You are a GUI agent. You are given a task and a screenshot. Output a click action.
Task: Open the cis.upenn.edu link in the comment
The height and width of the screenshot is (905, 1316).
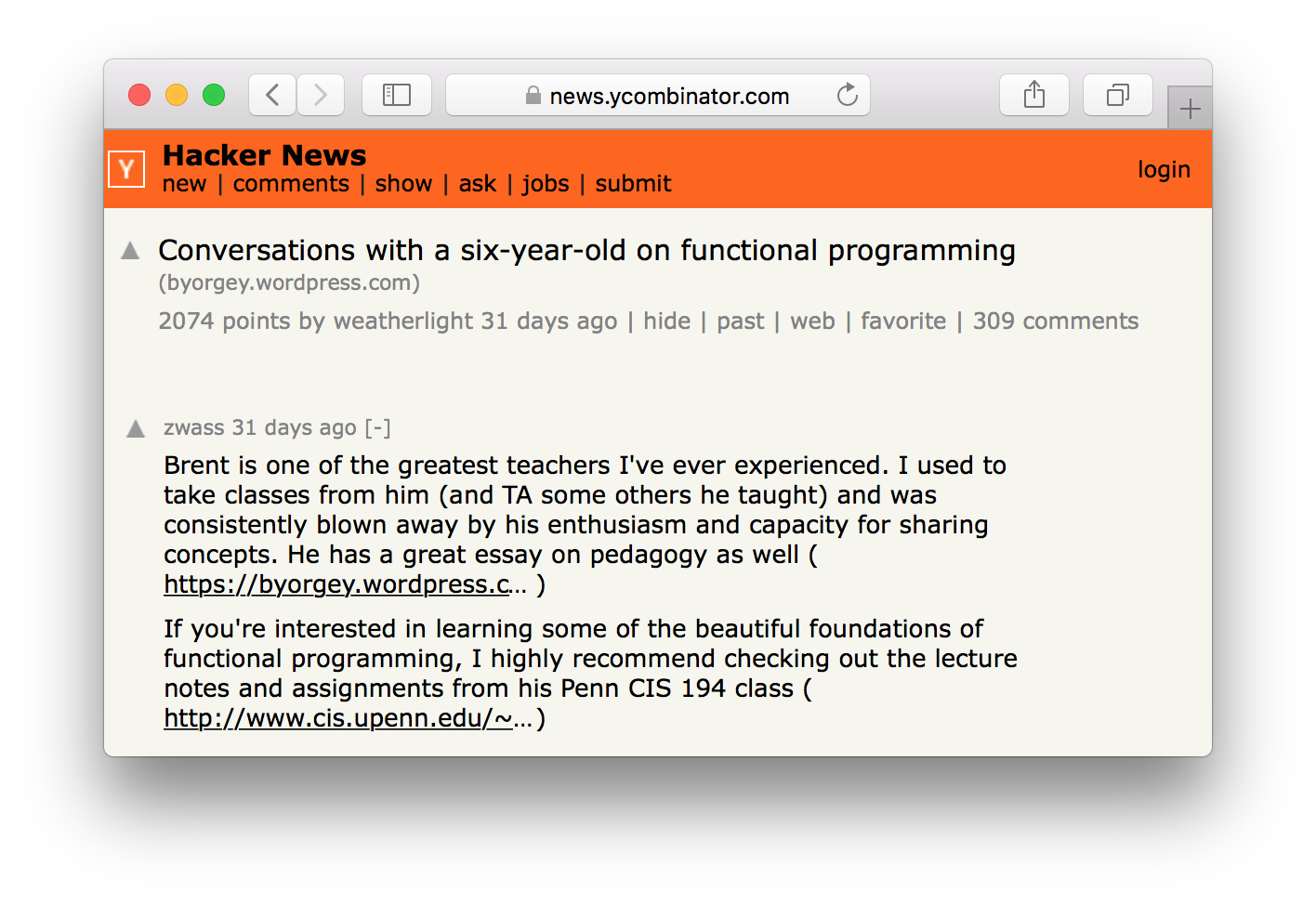coord(338,718)
